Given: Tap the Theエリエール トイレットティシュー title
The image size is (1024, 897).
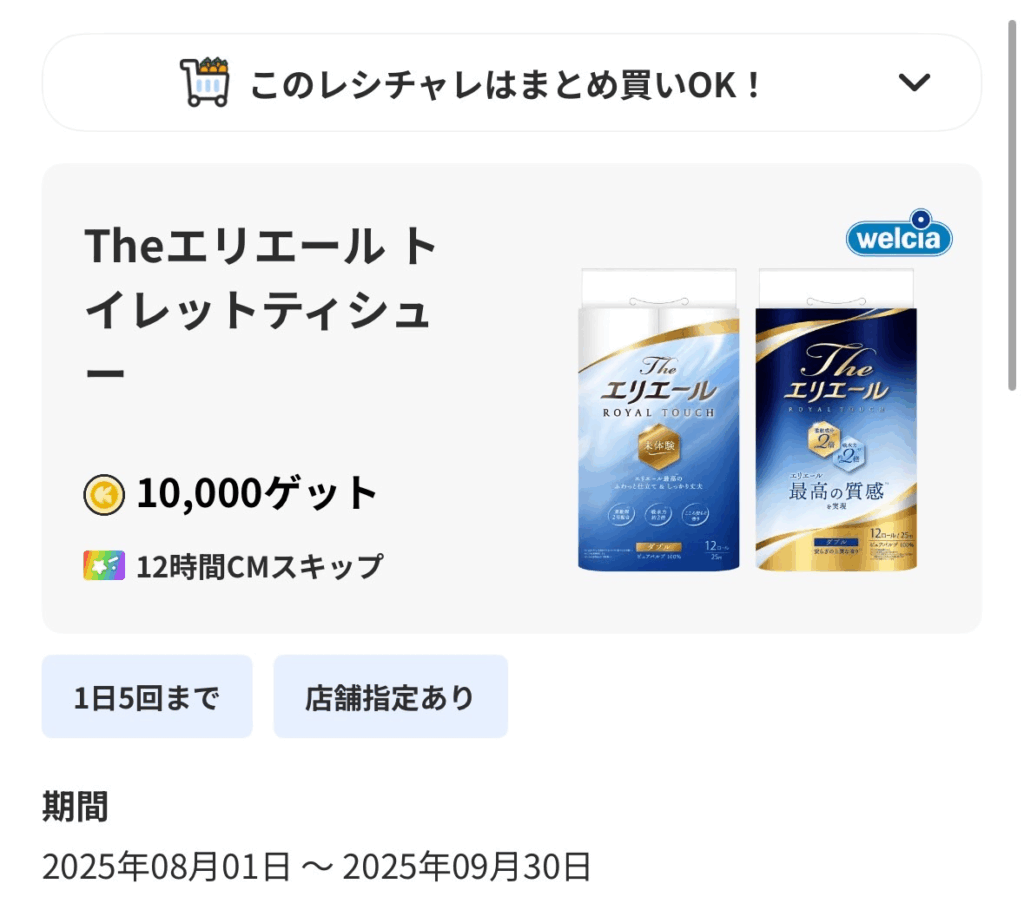Looking at the screenshot, I should (x=261, y=309).
